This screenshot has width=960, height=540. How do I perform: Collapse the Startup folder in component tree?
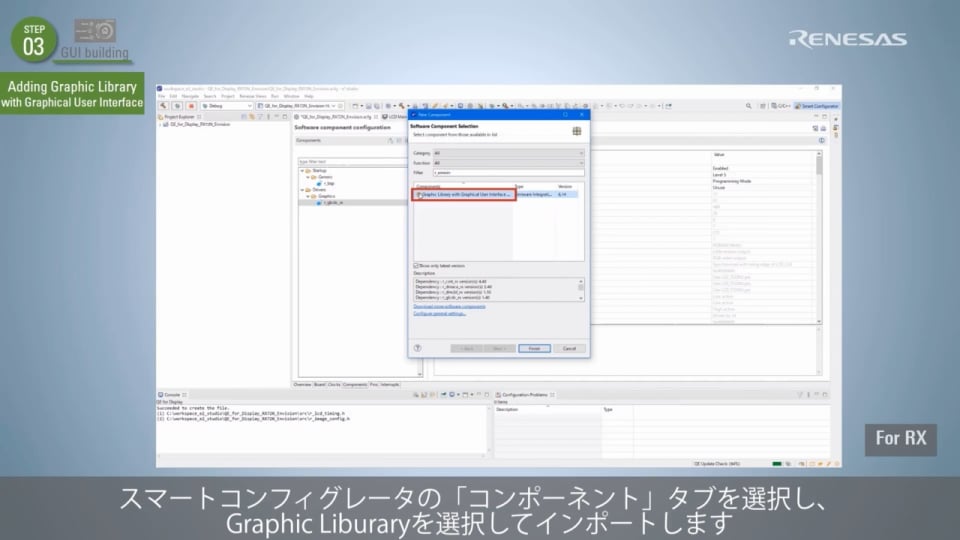pos(303,170)
